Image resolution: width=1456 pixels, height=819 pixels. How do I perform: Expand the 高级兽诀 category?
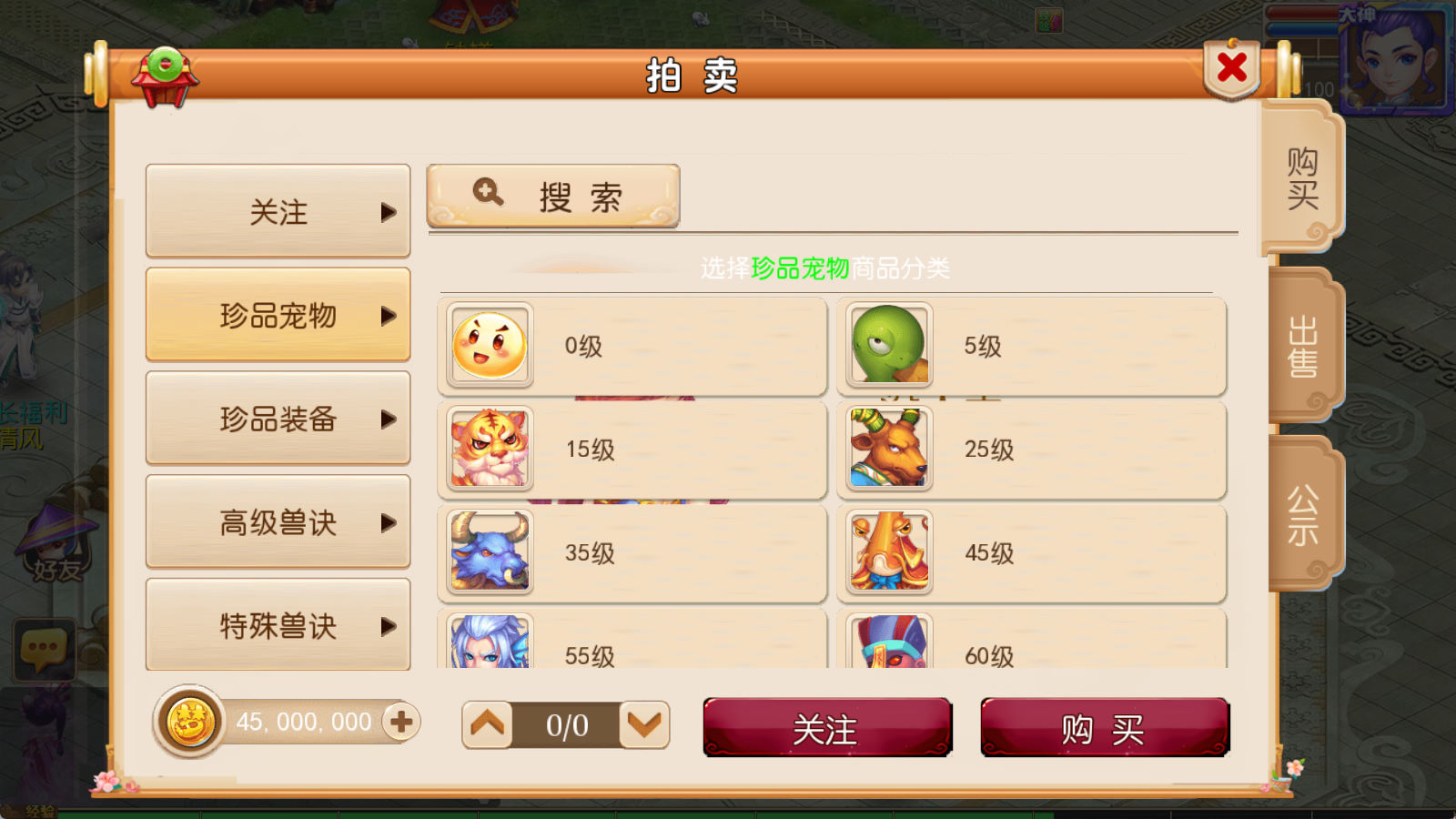pos(278,522)
